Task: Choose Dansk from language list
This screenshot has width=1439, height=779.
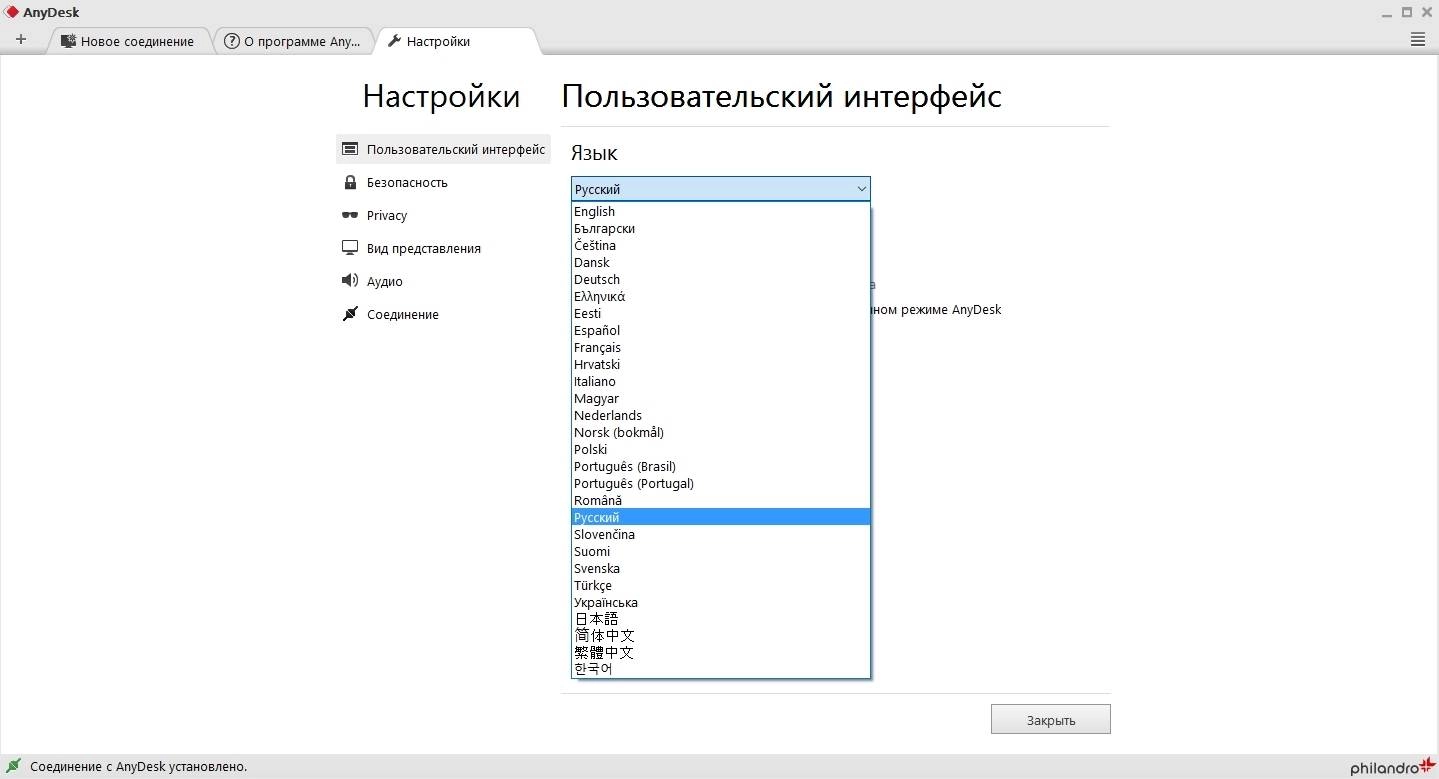Action: tap(721, 262)
